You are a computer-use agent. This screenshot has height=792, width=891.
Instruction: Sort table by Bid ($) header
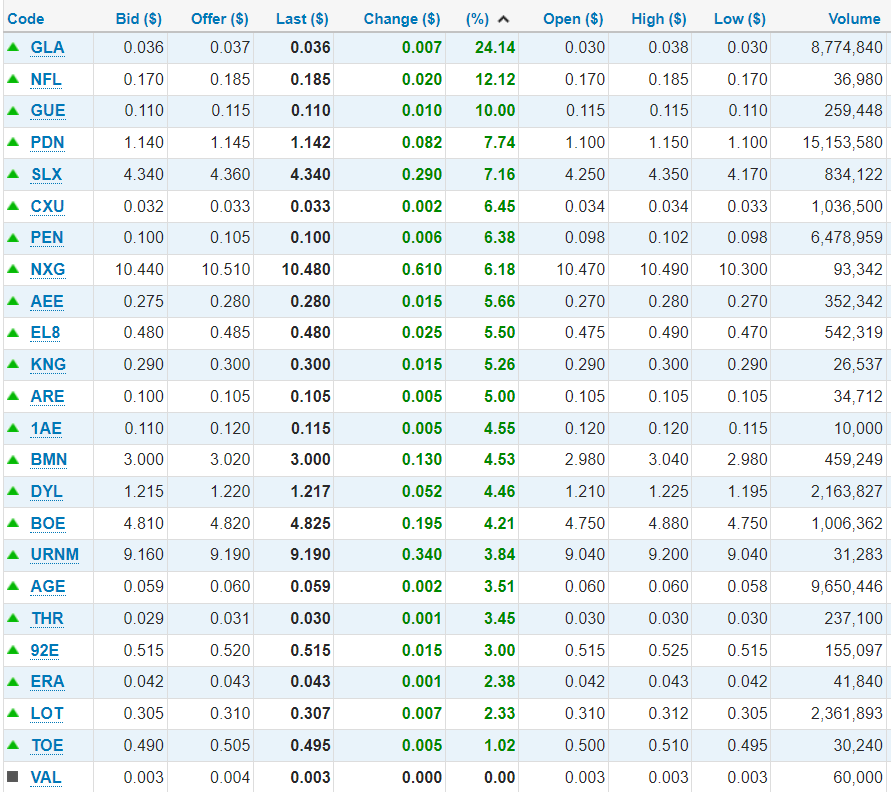pyautogui.click(x=139, y=19)
